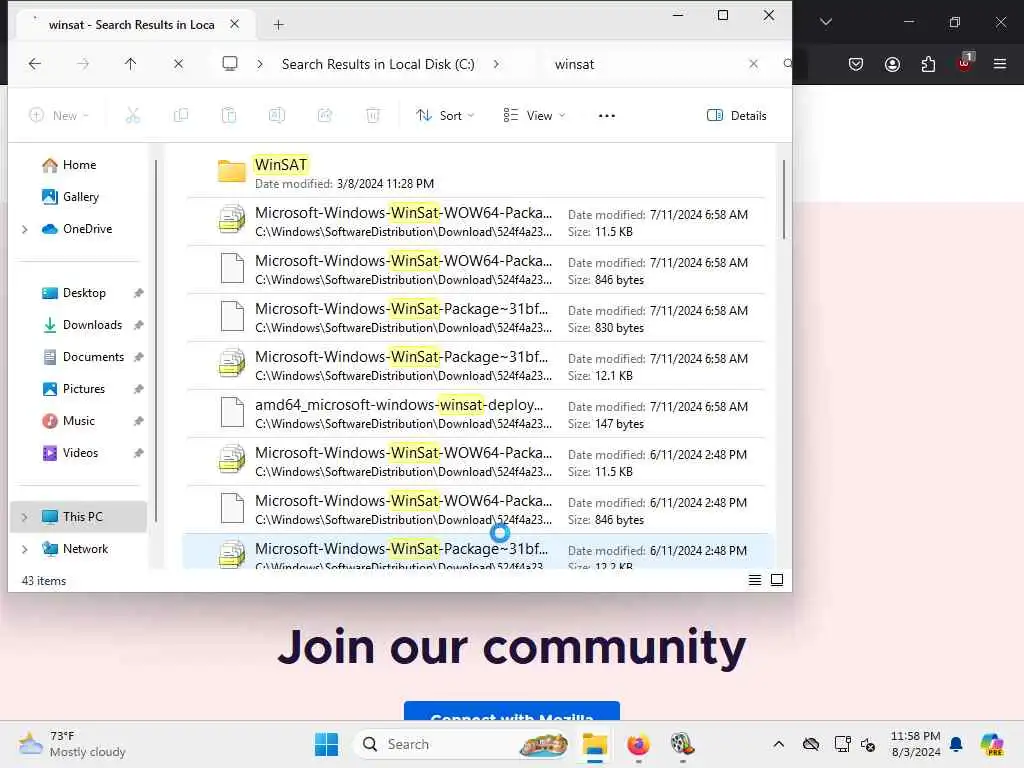Expand the chevron after the Local Disk breadcrumb

click(x=496, y=64)
